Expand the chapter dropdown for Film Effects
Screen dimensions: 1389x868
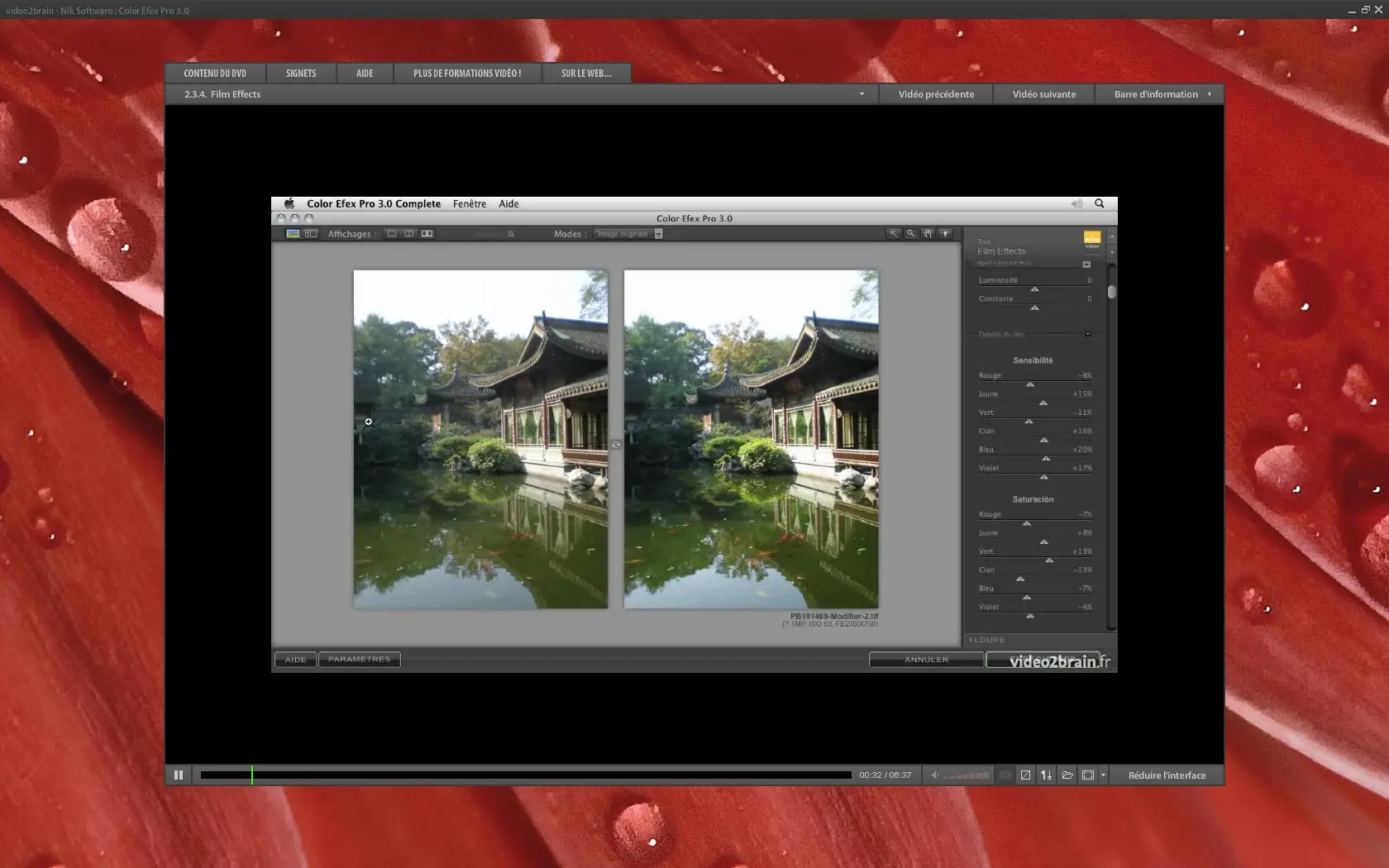[862, 94]
